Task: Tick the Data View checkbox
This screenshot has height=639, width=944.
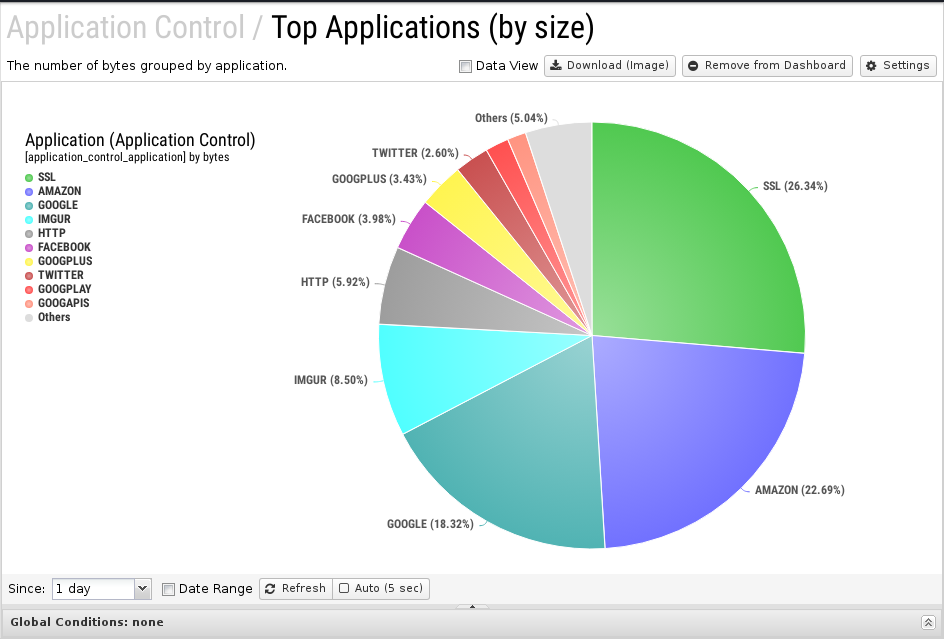Action: pos(465,66)
